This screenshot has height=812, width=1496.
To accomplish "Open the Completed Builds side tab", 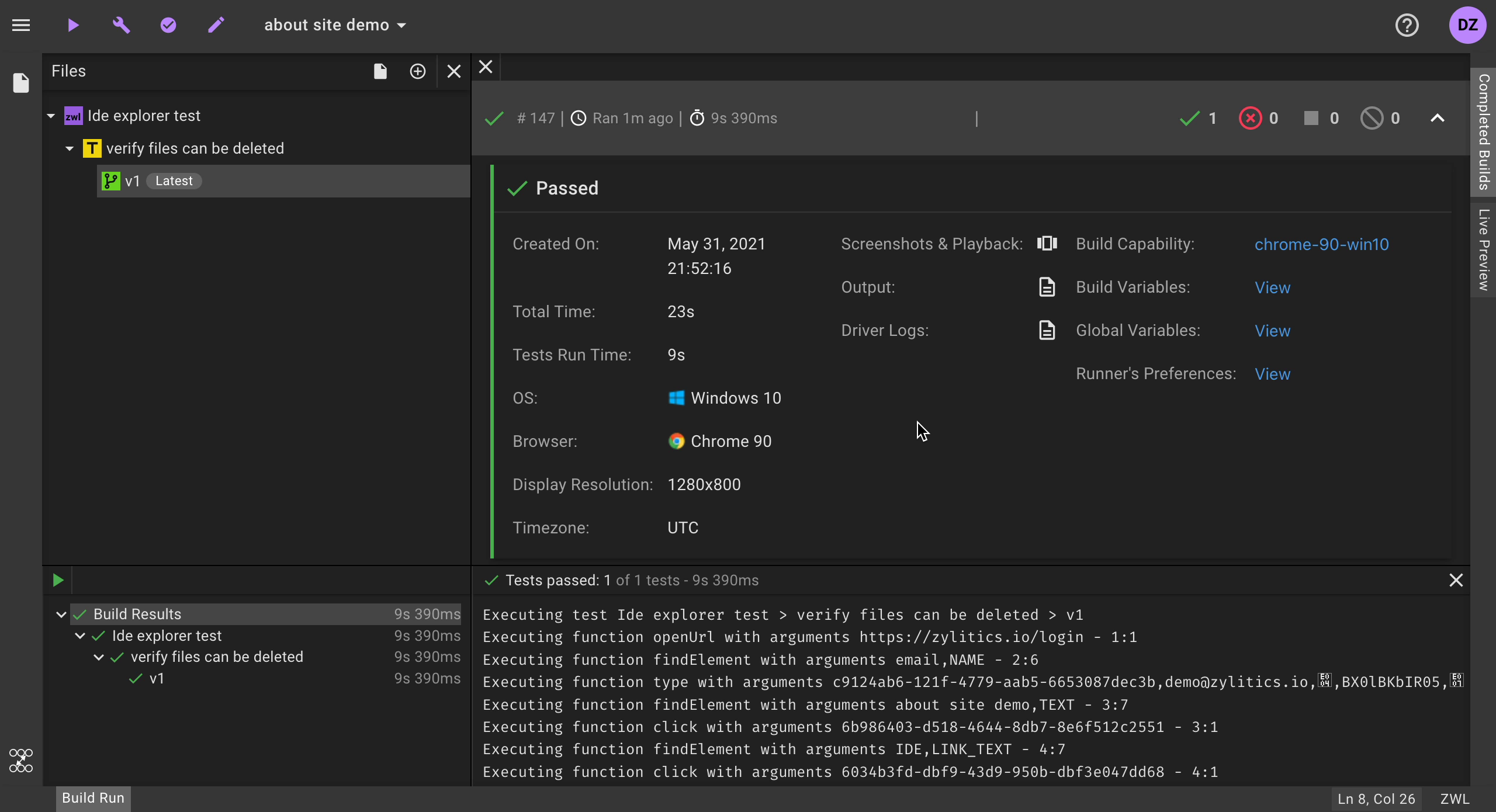I will (1483, 131).
